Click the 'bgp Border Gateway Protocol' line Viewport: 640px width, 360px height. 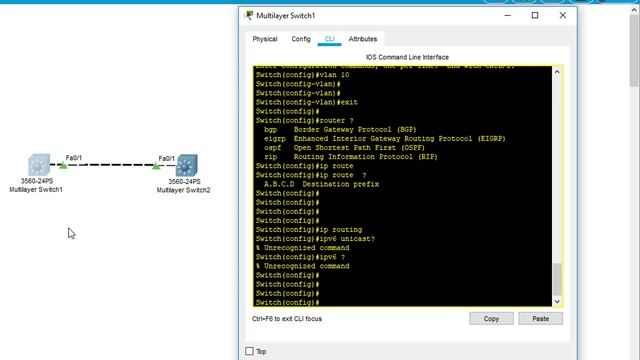click(x=340, y=130)
